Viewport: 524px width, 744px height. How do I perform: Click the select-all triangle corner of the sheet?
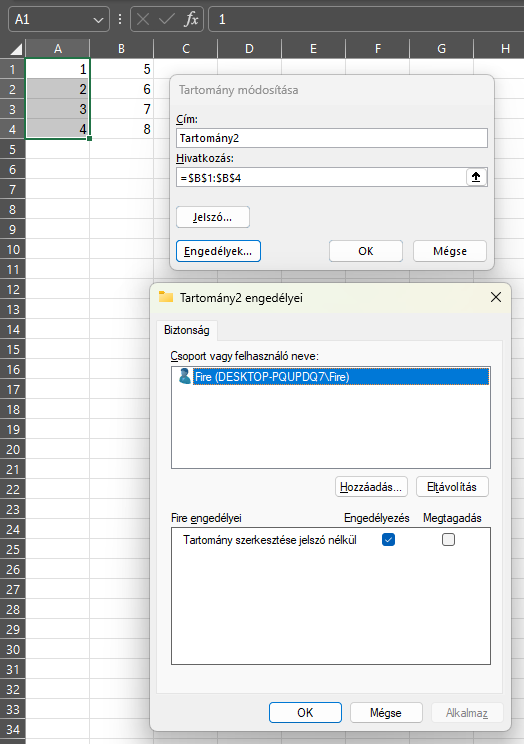click(x=16, y=49)
